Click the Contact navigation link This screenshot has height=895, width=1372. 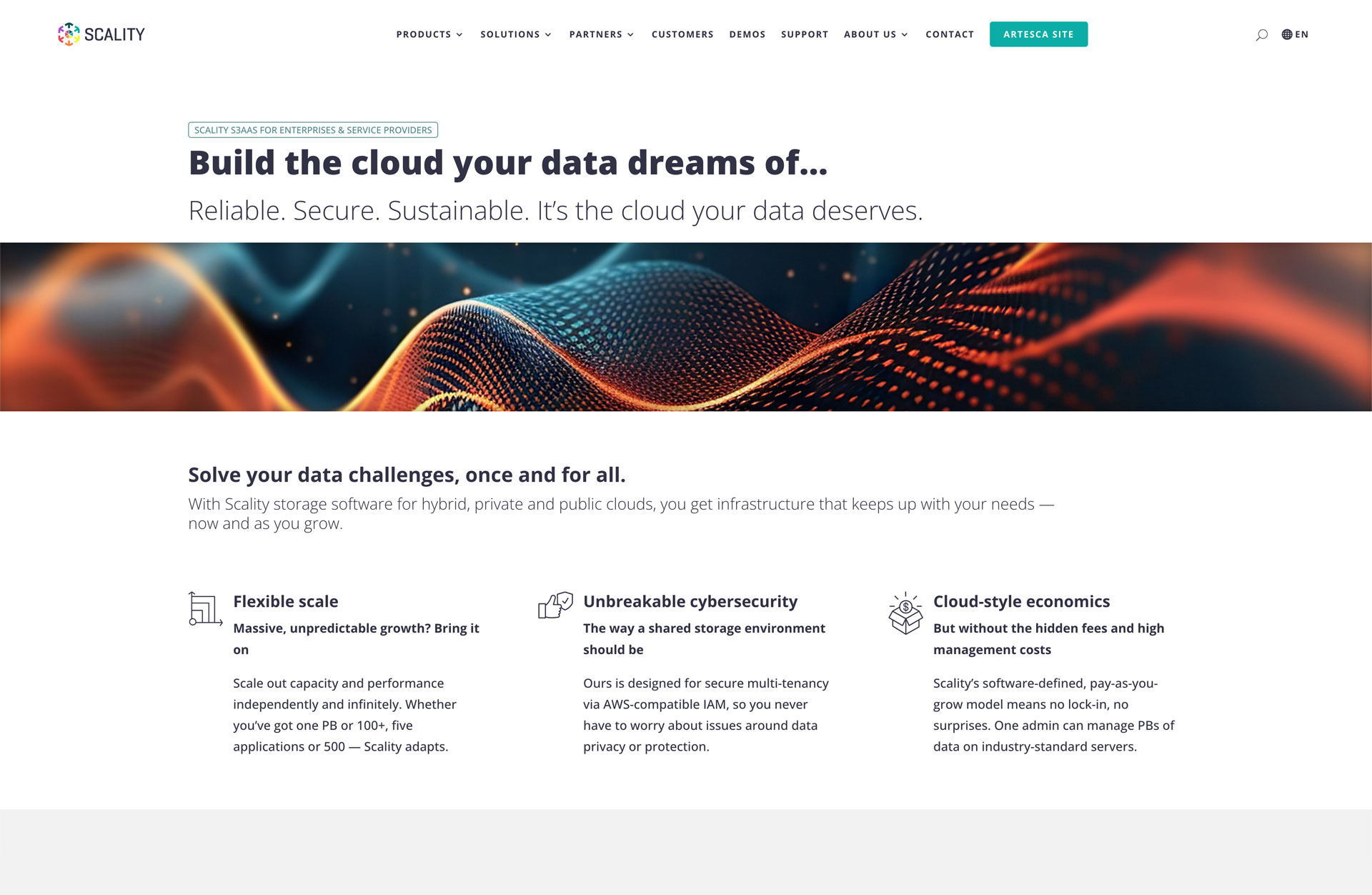(x=949, y=34)
